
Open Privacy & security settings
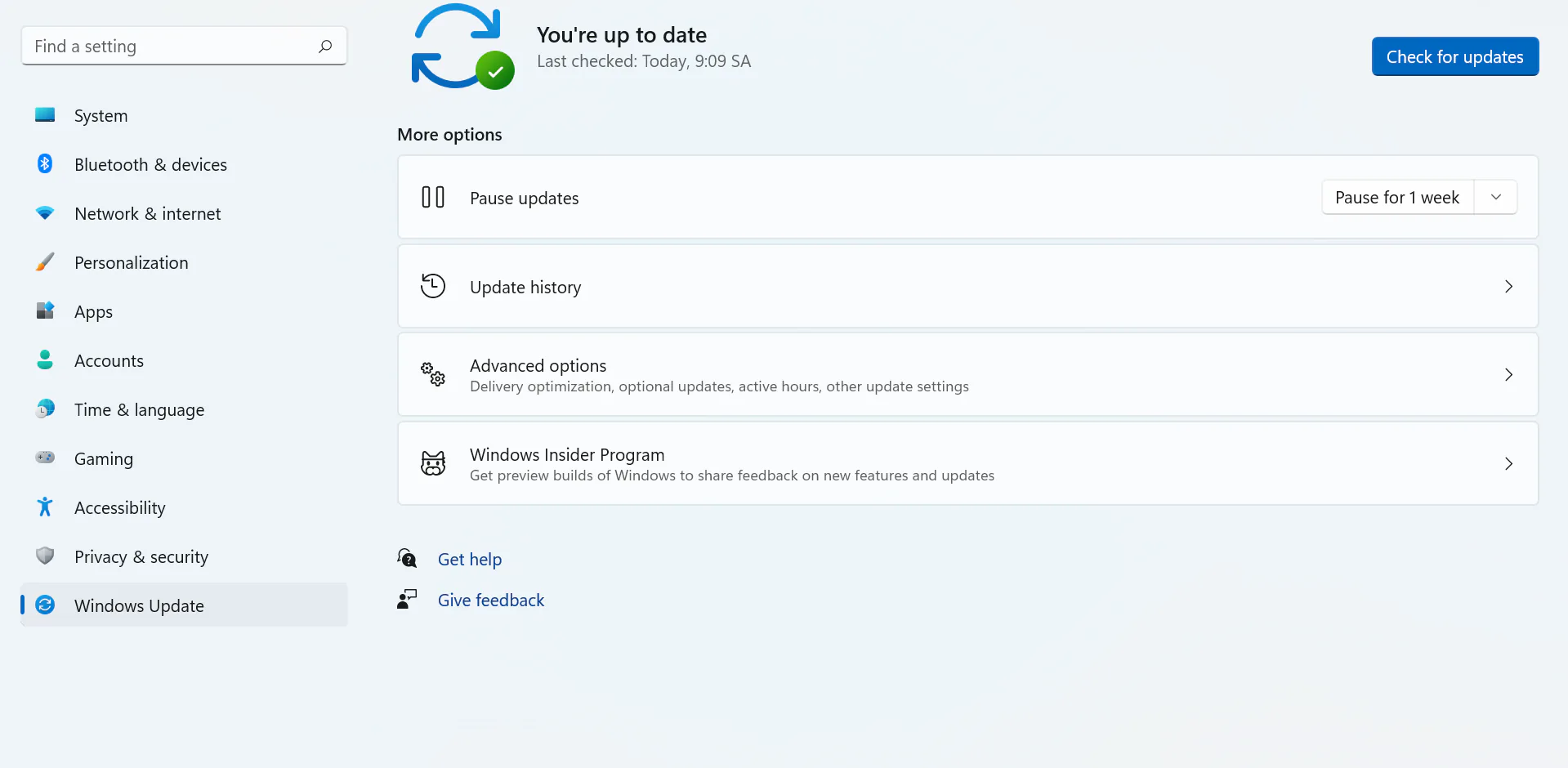tap(184, 556)
